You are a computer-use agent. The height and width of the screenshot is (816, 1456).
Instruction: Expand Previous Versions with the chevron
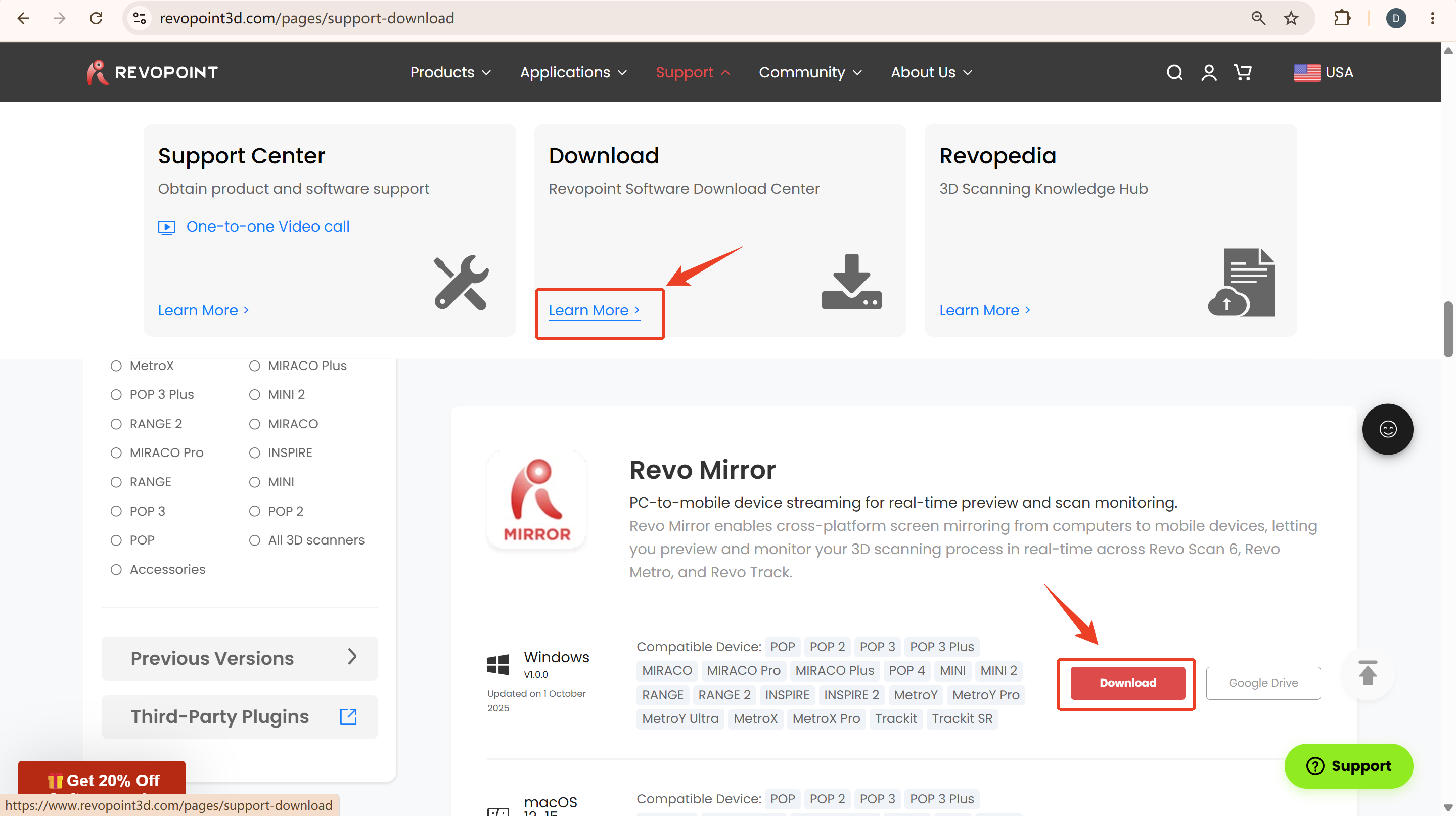352,657
